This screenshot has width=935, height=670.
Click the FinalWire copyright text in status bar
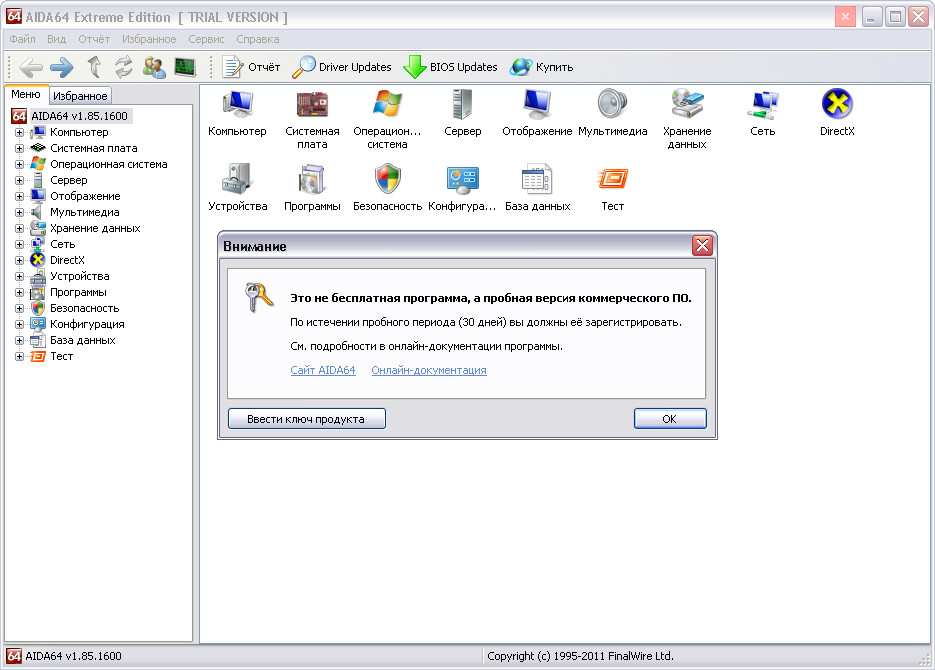click(x=580, y=656)
